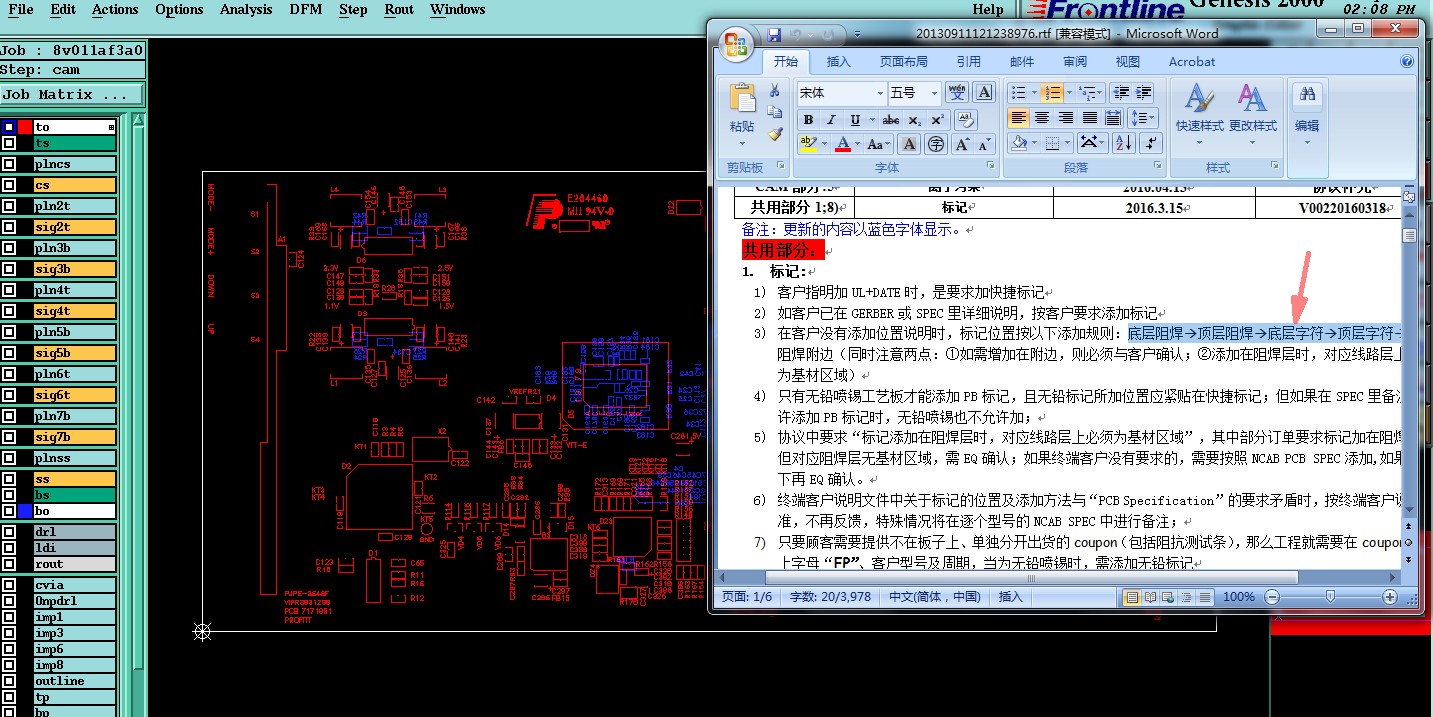Apply subscript x₂ formatting
Viewport: 1433px width, 717px height.
coord(916,120)
